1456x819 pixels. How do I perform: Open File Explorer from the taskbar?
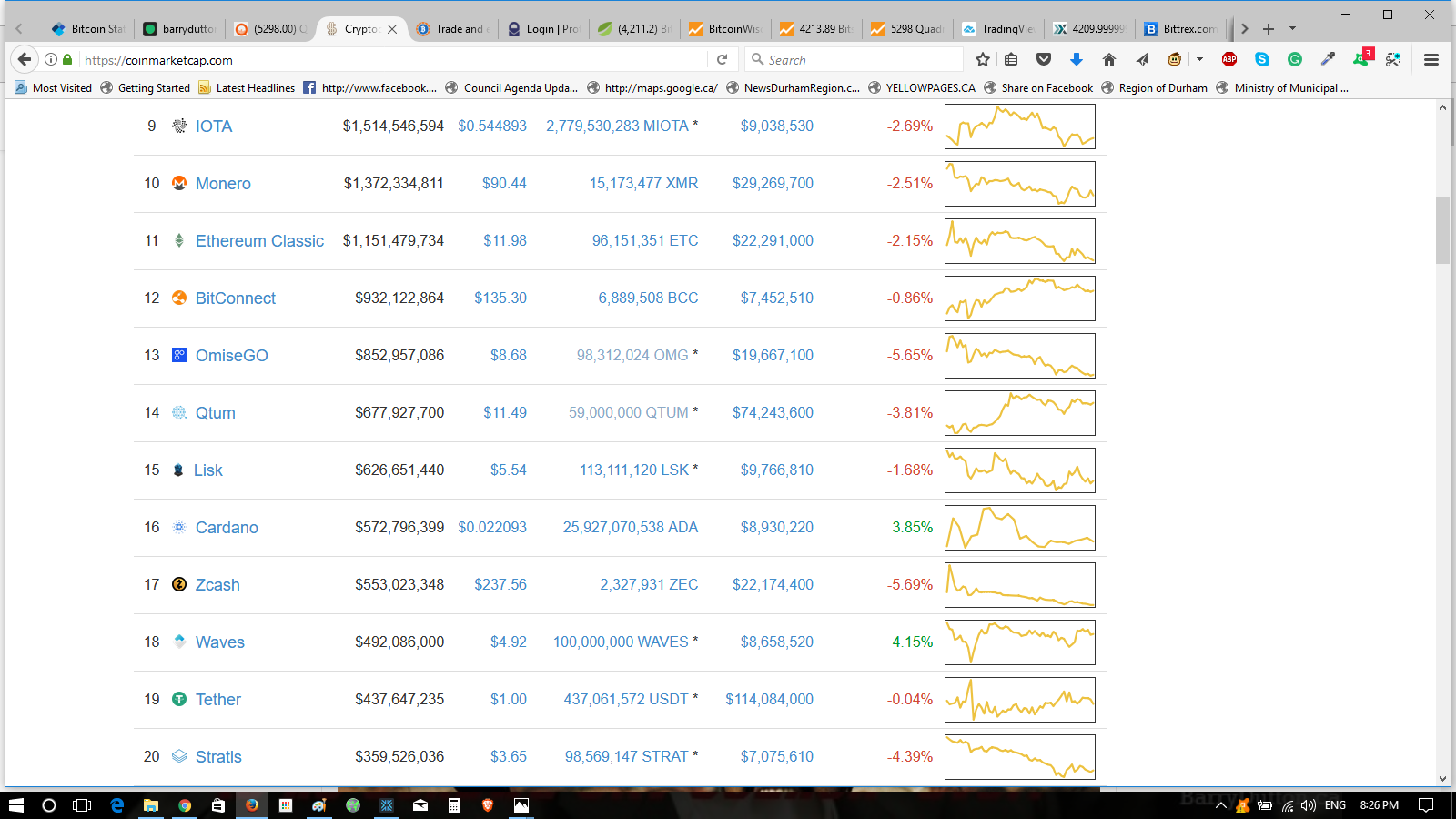(151, 805)
